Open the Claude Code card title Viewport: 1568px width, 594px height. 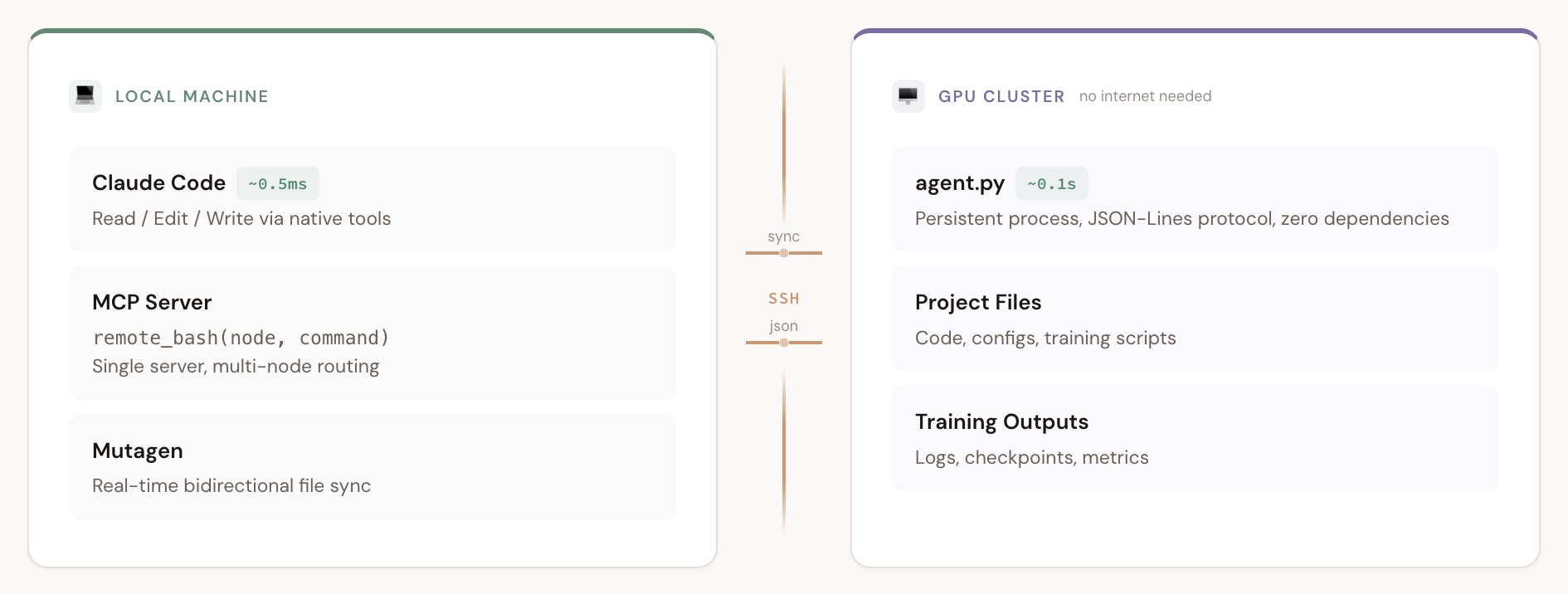click(159, 183)
